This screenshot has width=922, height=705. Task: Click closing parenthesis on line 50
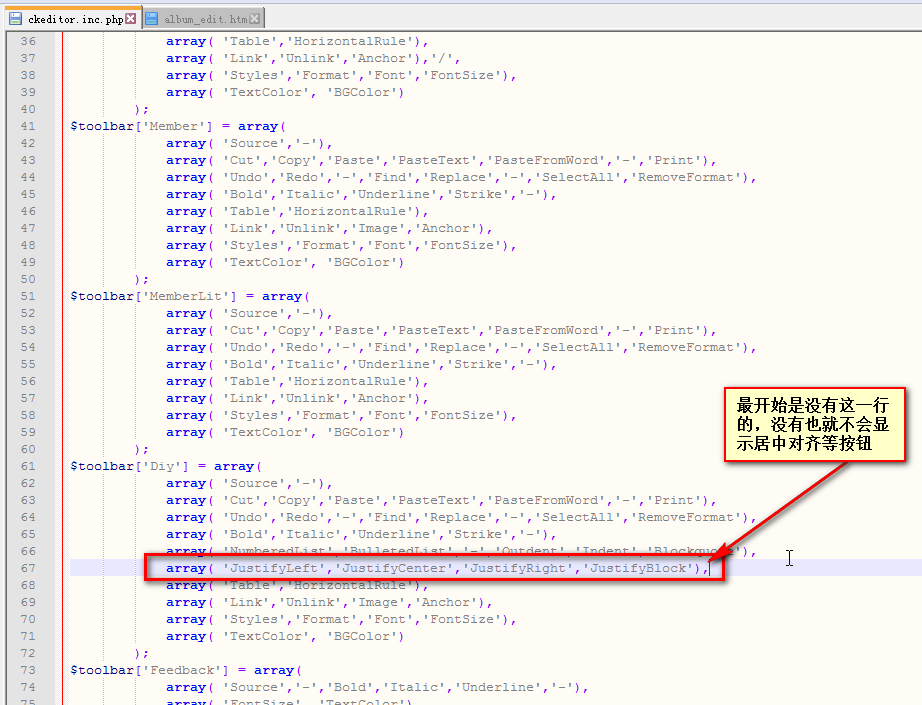coord(138,280)
